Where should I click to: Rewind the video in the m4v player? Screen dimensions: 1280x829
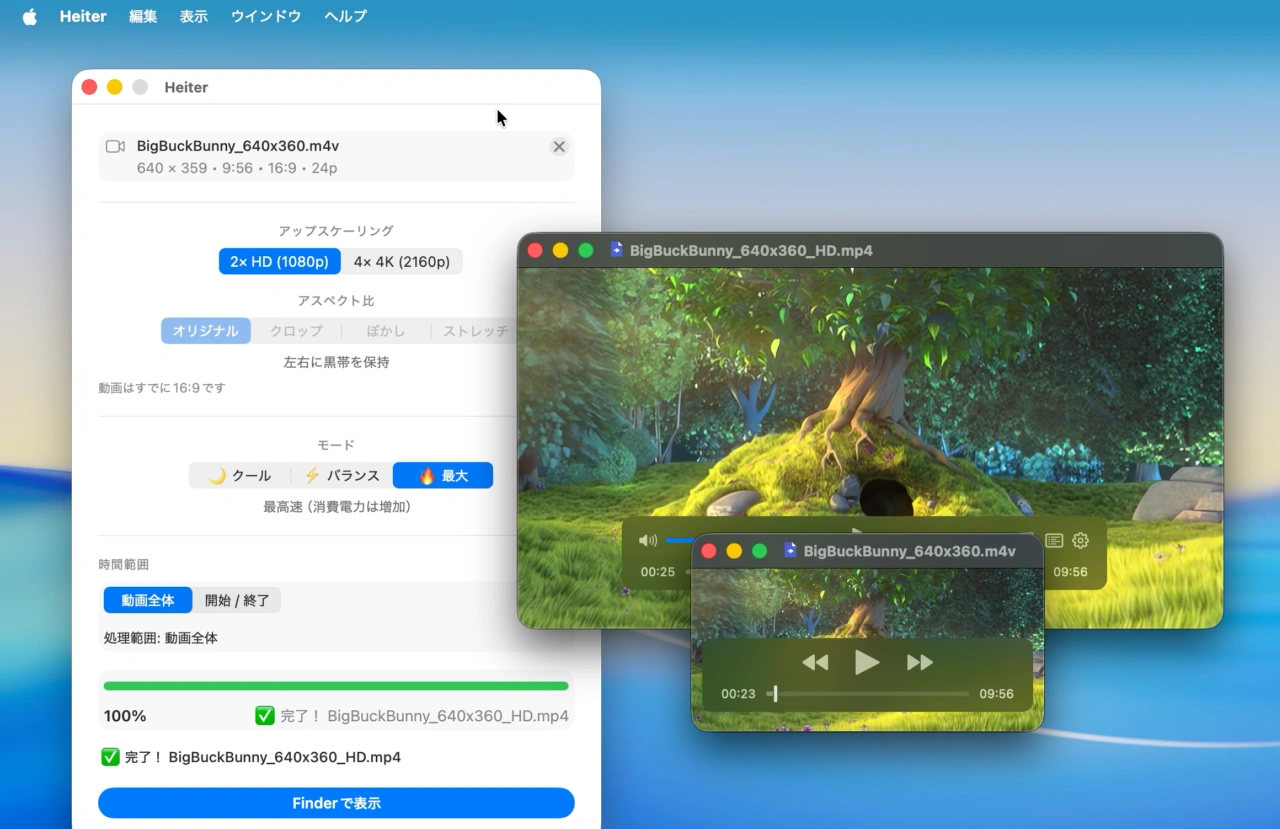pyautogui.click(x=815, y=662)
